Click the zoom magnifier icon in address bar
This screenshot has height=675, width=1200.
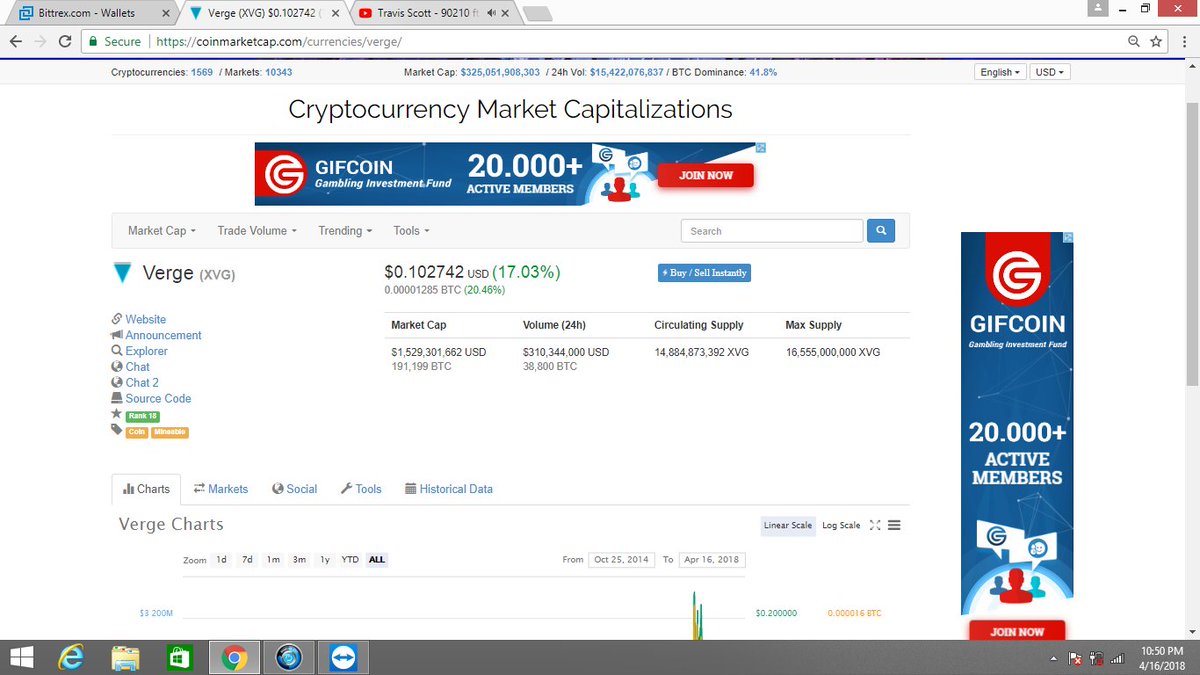[x=1134, y=41]
